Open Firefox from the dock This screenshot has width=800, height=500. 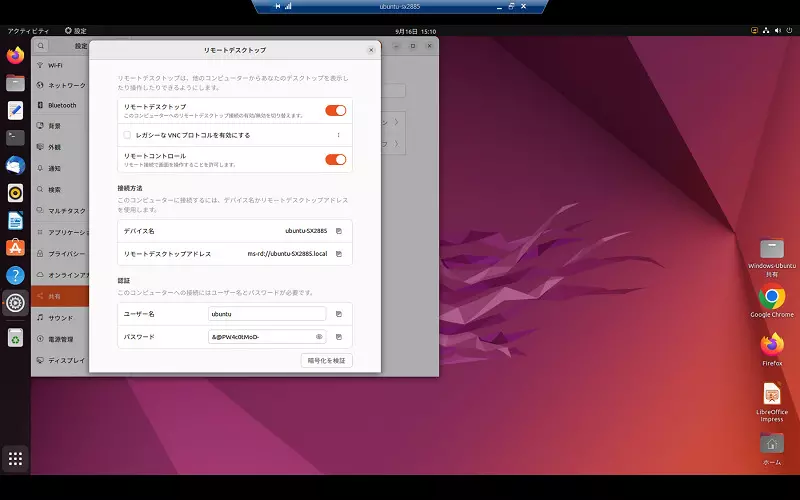[15, 55]
